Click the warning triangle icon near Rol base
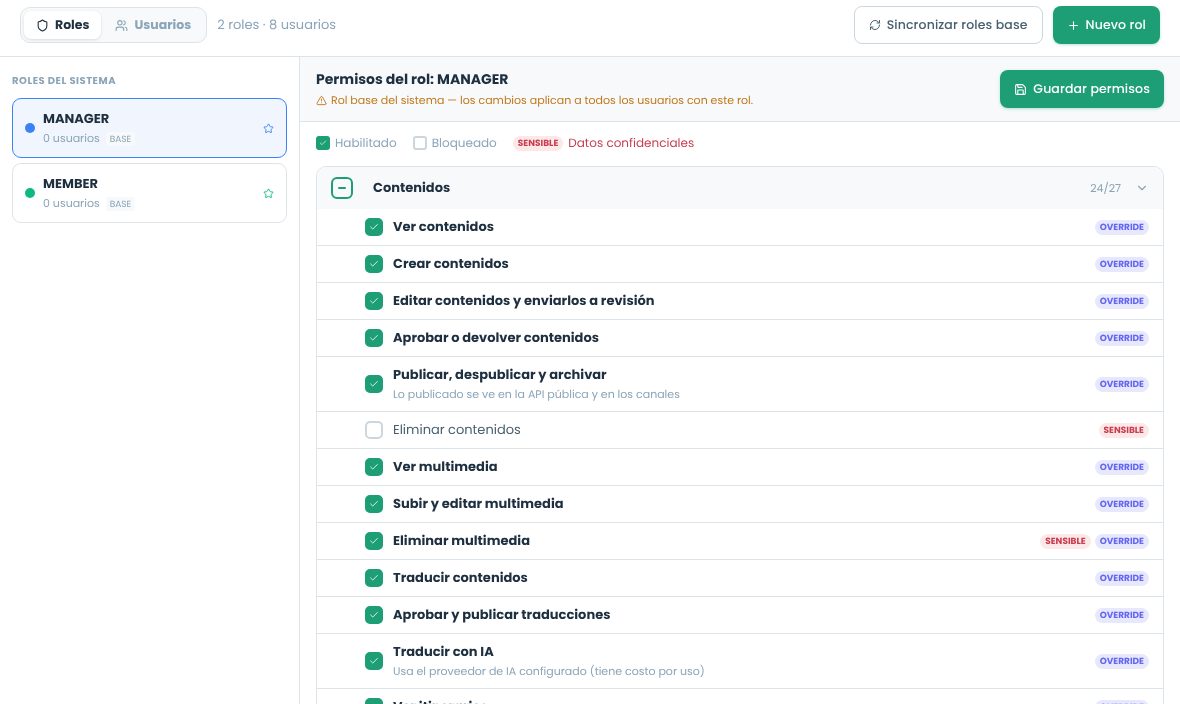Viewport: 1180px width, 704px height. [321, 100]
